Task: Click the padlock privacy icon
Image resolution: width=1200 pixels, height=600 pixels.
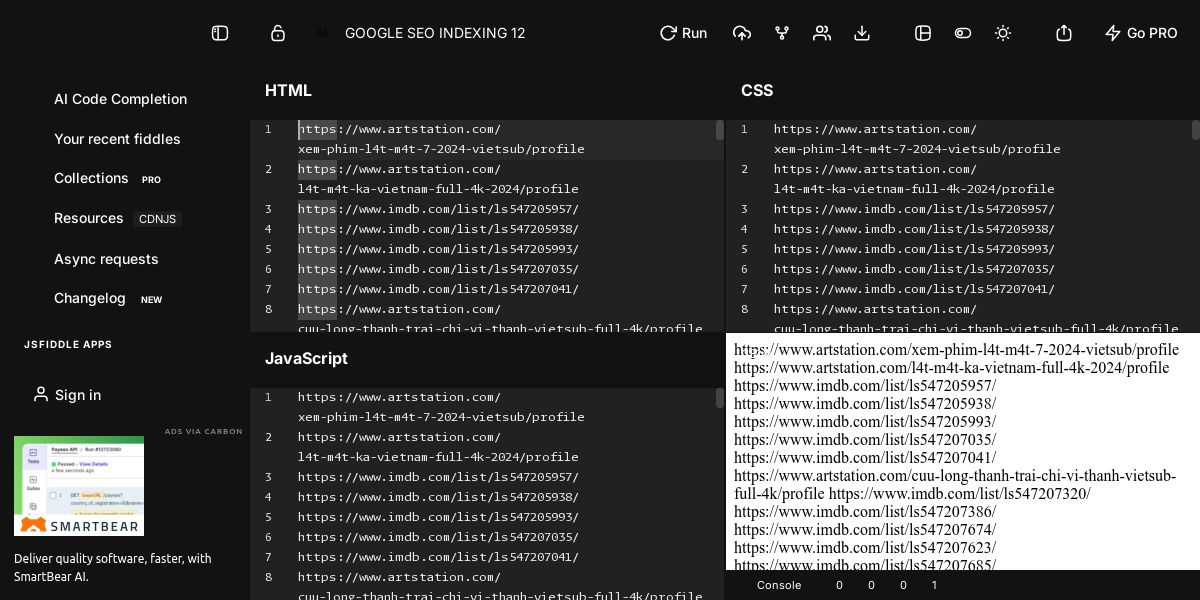Action: click(278, 33)
